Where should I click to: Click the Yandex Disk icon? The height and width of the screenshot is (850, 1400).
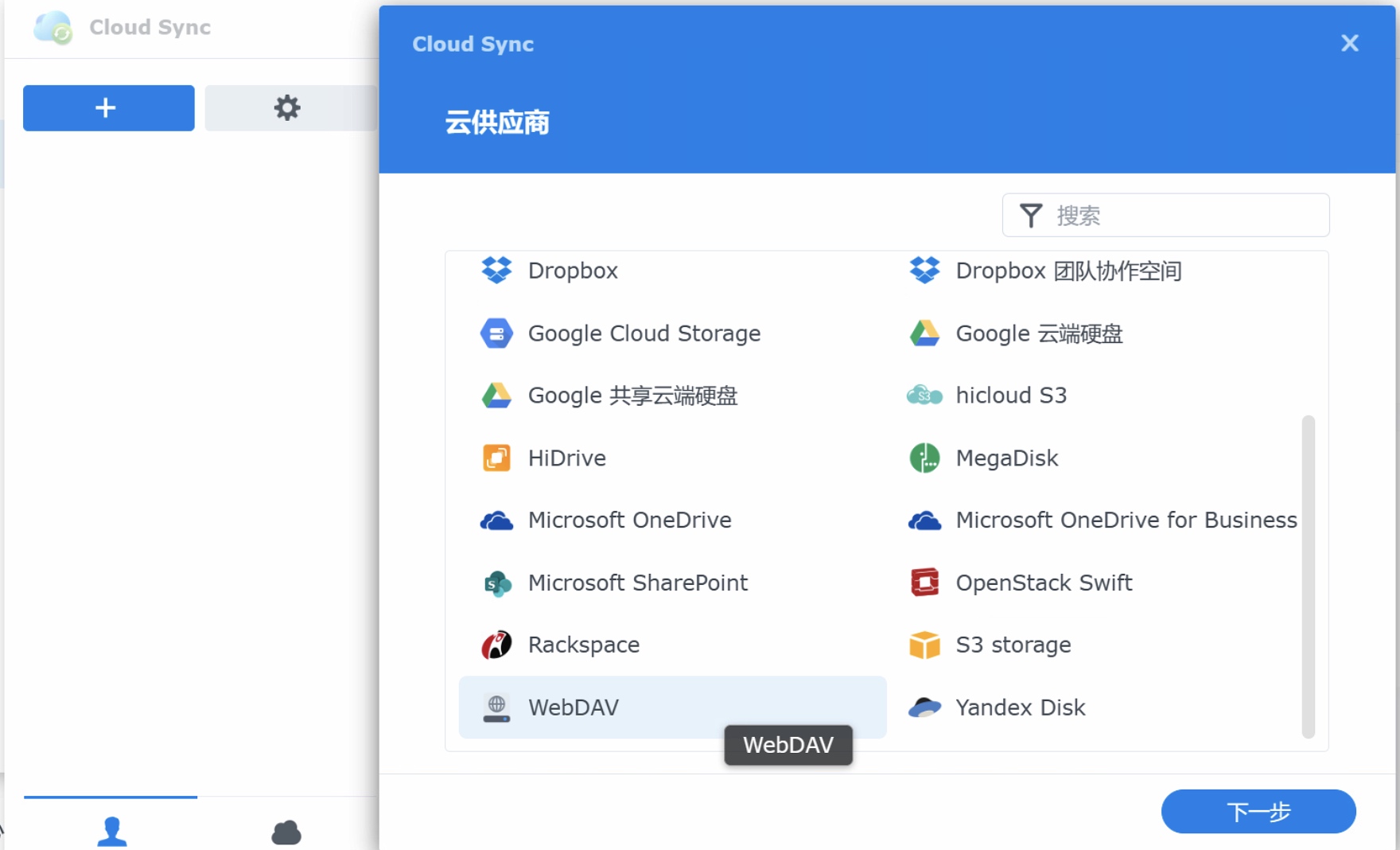pos(924,708)
